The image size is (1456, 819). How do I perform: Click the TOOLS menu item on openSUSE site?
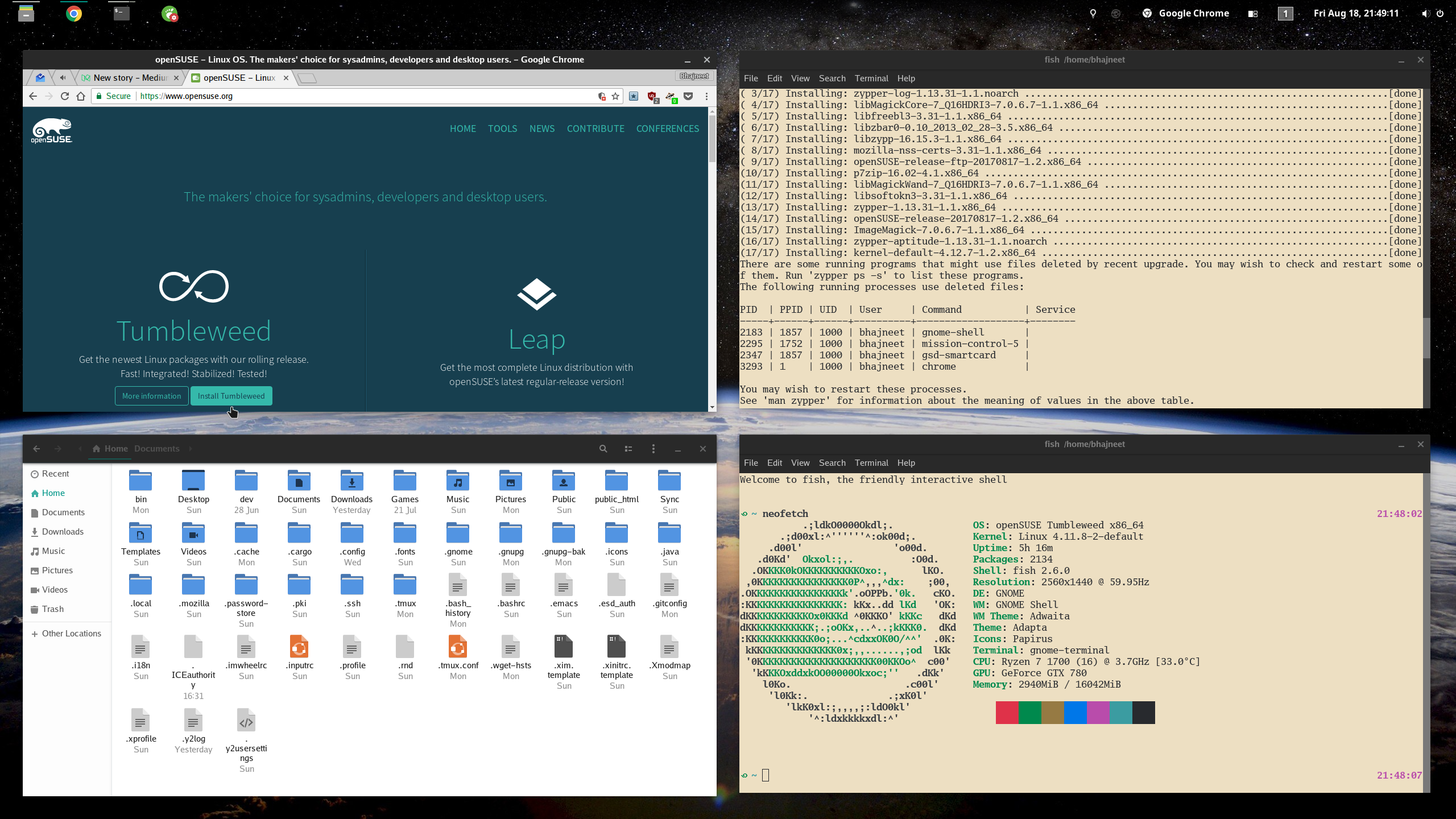[502, 128]
